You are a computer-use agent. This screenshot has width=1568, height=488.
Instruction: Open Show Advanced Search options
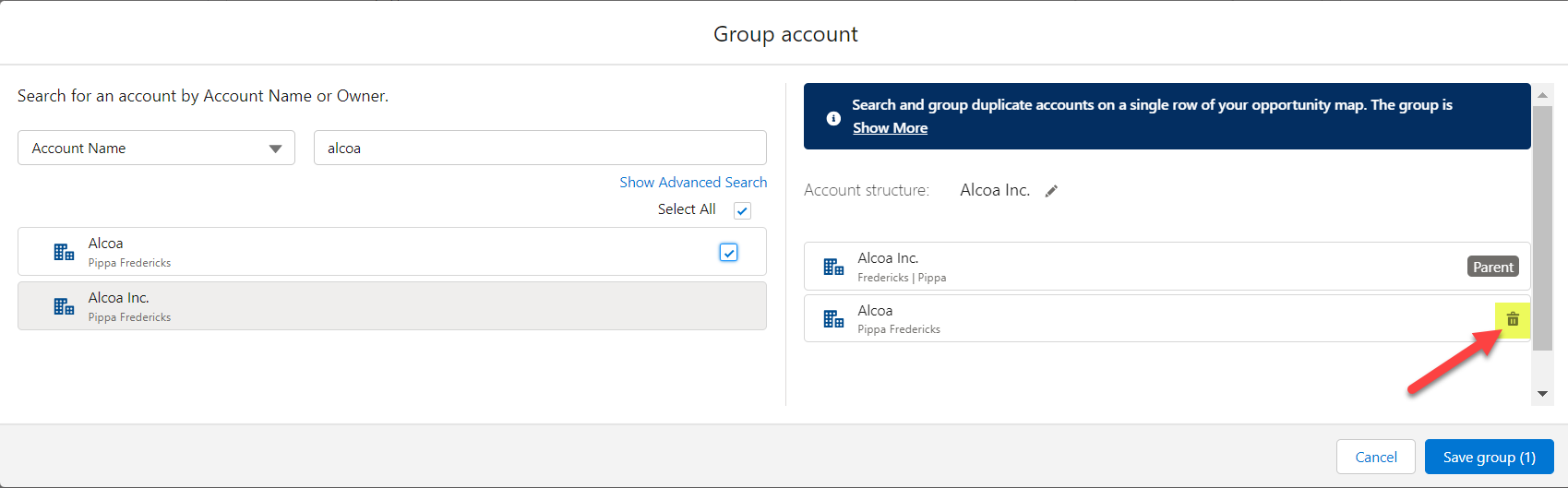click(x=693, y=183)
